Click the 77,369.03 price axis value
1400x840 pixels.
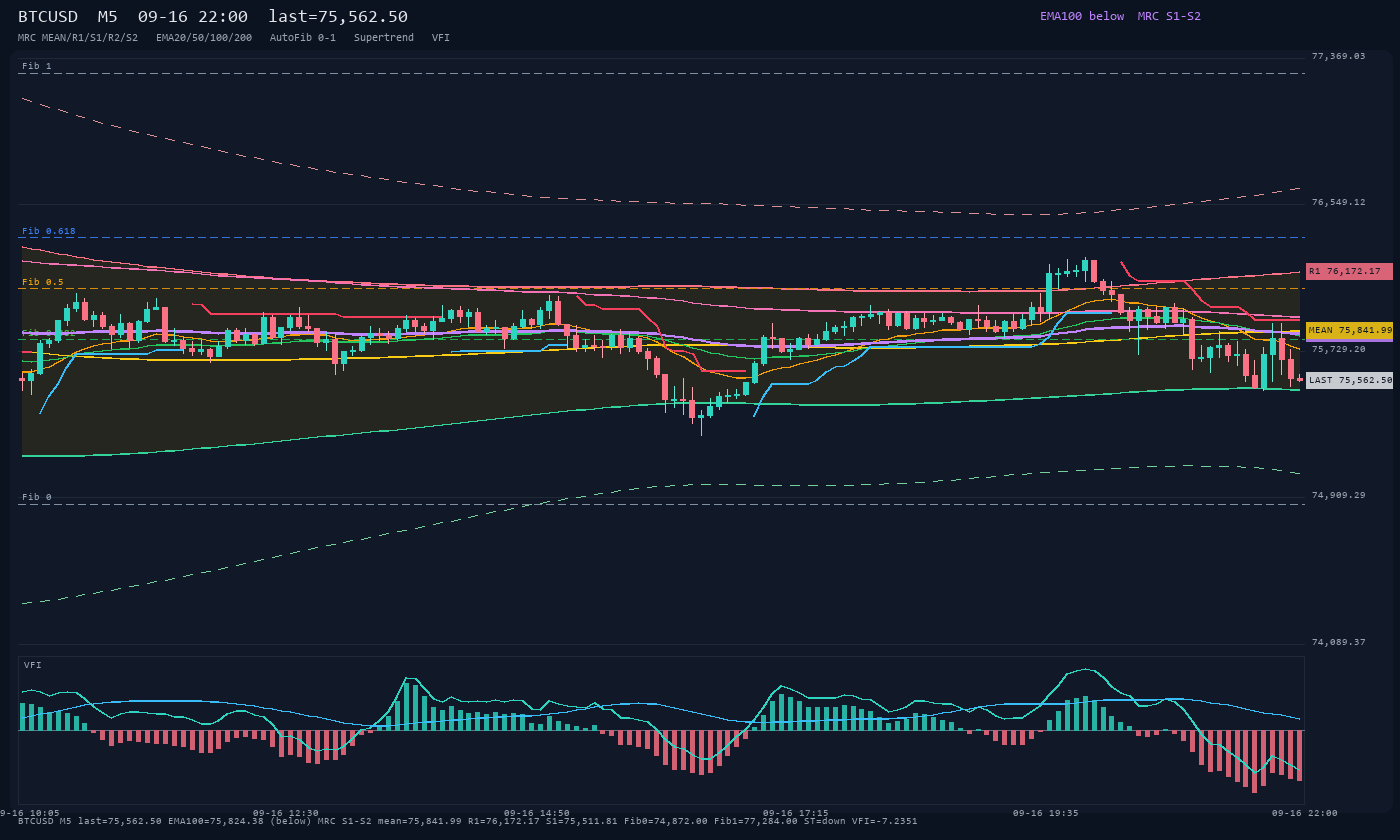pos(1338,56)
